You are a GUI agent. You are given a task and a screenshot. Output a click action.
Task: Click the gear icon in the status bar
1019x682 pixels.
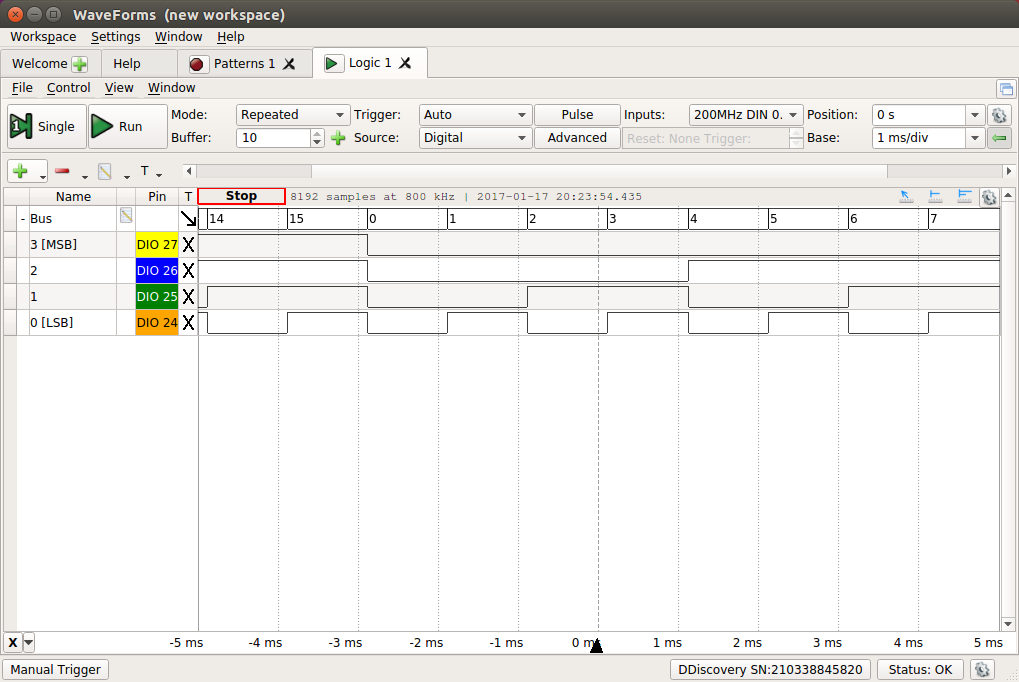[x=982, y=669]
